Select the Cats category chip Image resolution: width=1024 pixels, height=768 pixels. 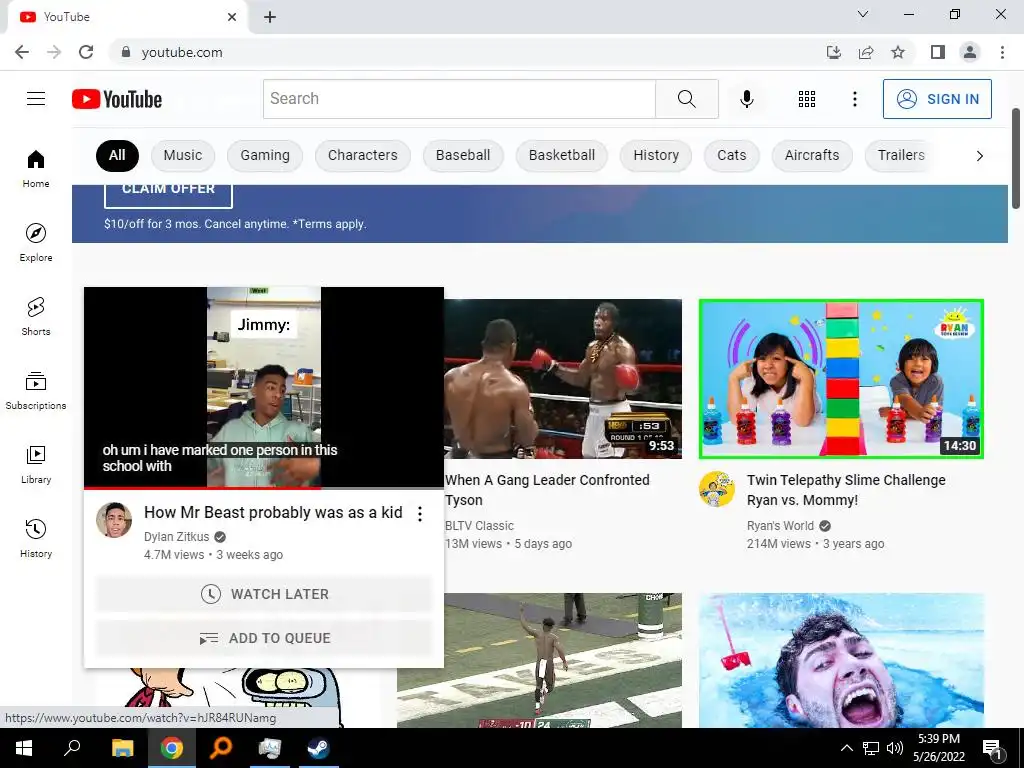731,155
